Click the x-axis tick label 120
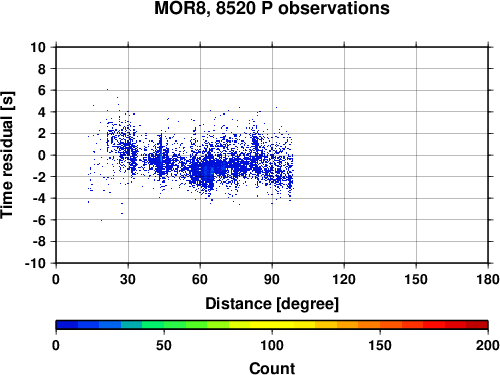 pos(344,279)
